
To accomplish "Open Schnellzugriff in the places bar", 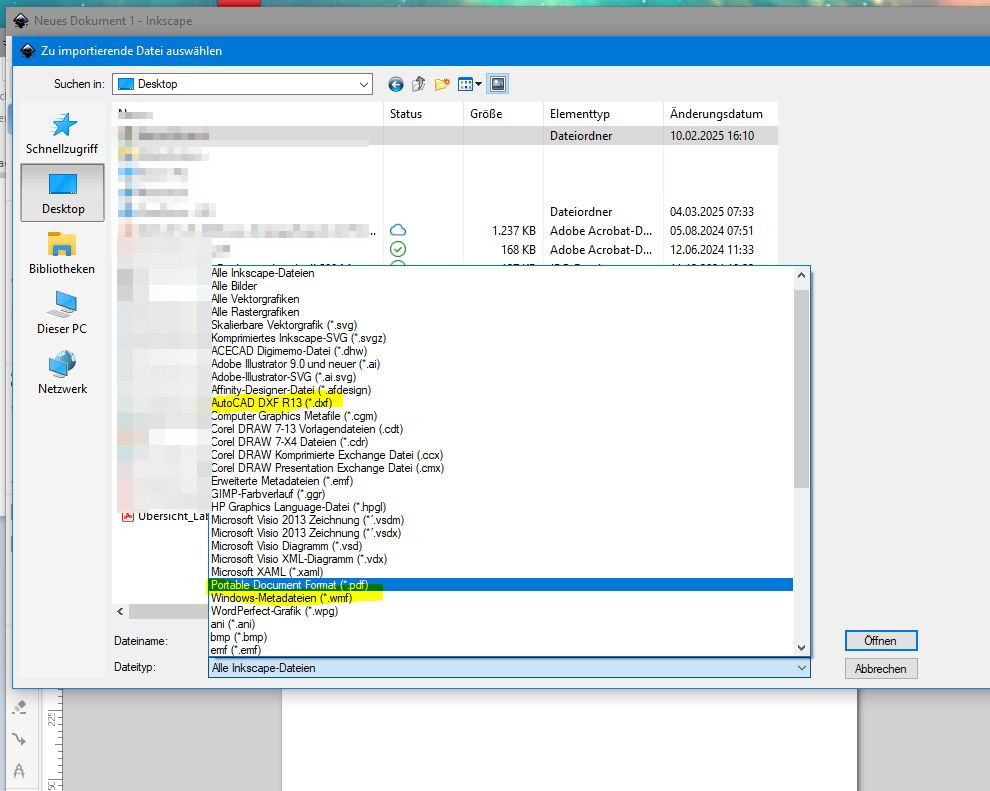I will (x=62, y=134).
